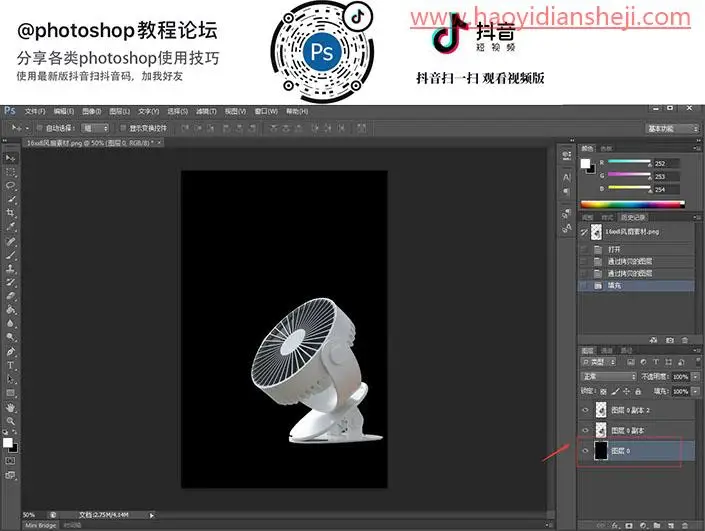Toggle Quick Mask mode icon
Viewport: 705px width, 531px height.
point(10,461)
